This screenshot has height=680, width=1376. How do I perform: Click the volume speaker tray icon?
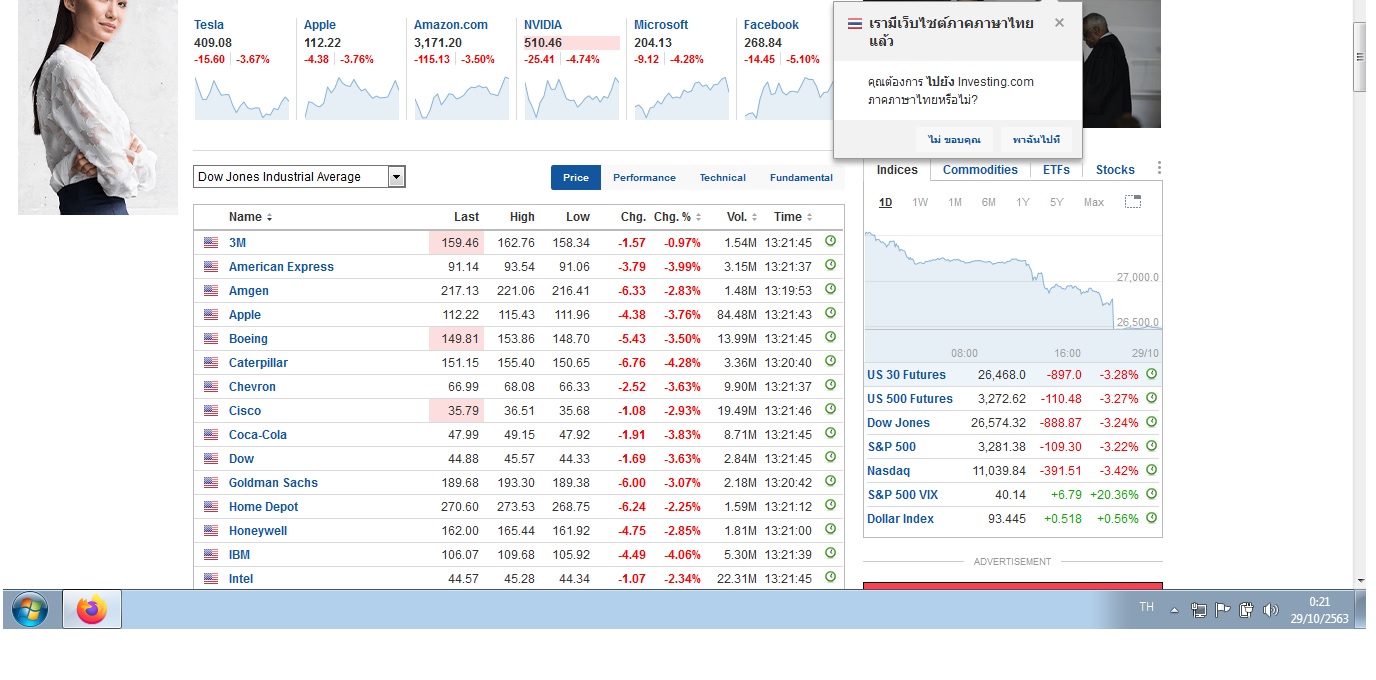tap(1271, 610)
